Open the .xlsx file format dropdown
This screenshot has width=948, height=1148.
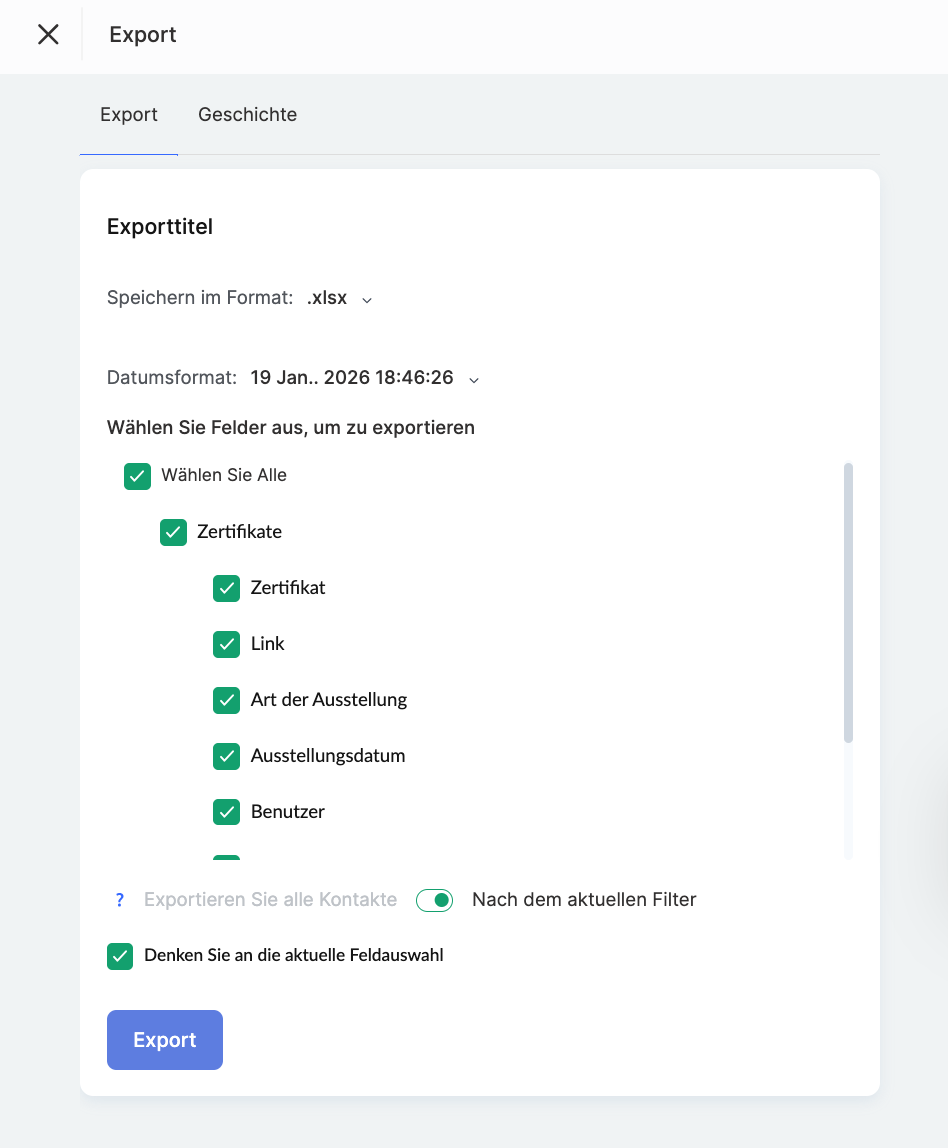click(327, 298)
